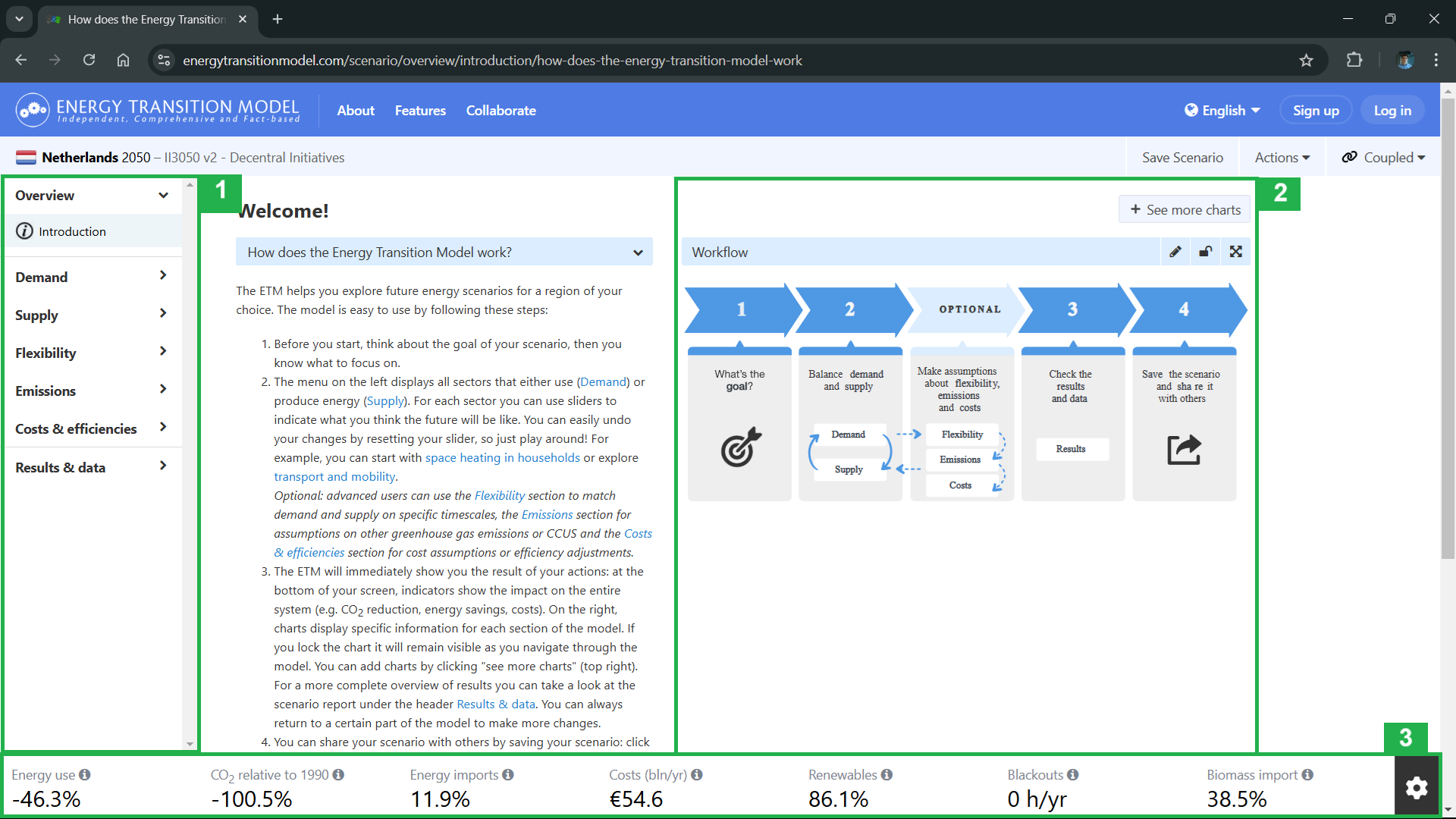
Task: Select Introduction in the sidebar
Action: click(93, 231)
